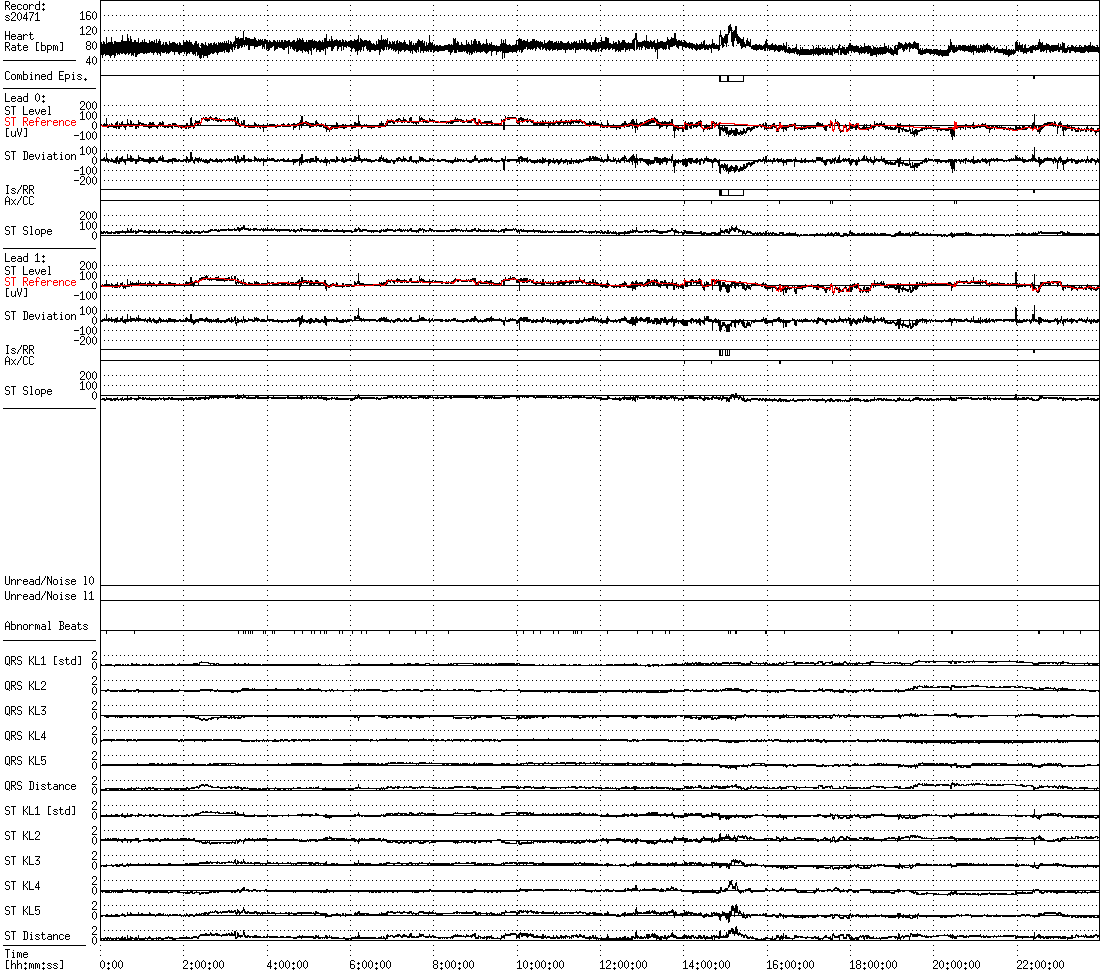
Task: Select the Abnormal Beats row label
Action: coord(46,626)
